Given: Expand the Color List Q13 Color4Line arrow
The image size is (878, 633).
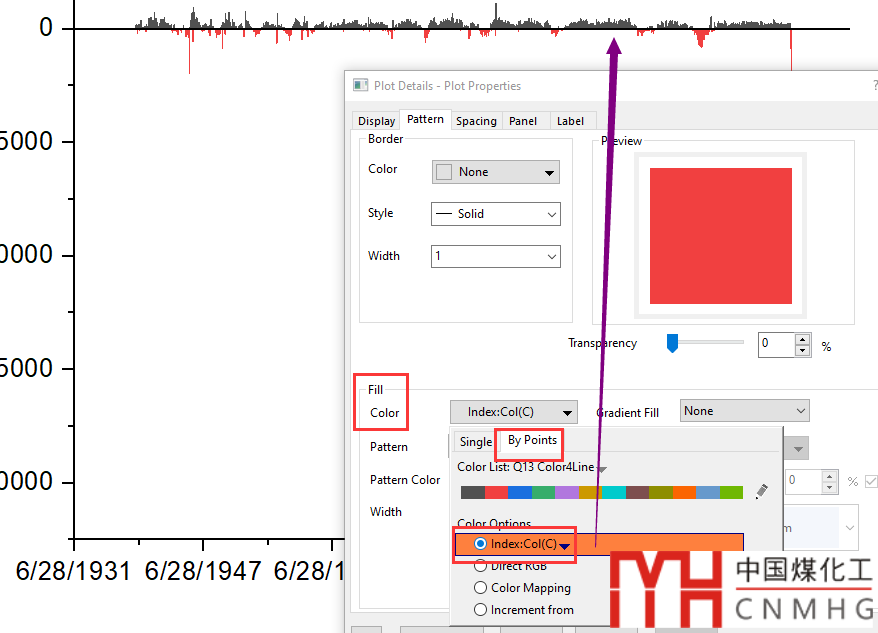Looking at the screenshot, I should 602,468.
